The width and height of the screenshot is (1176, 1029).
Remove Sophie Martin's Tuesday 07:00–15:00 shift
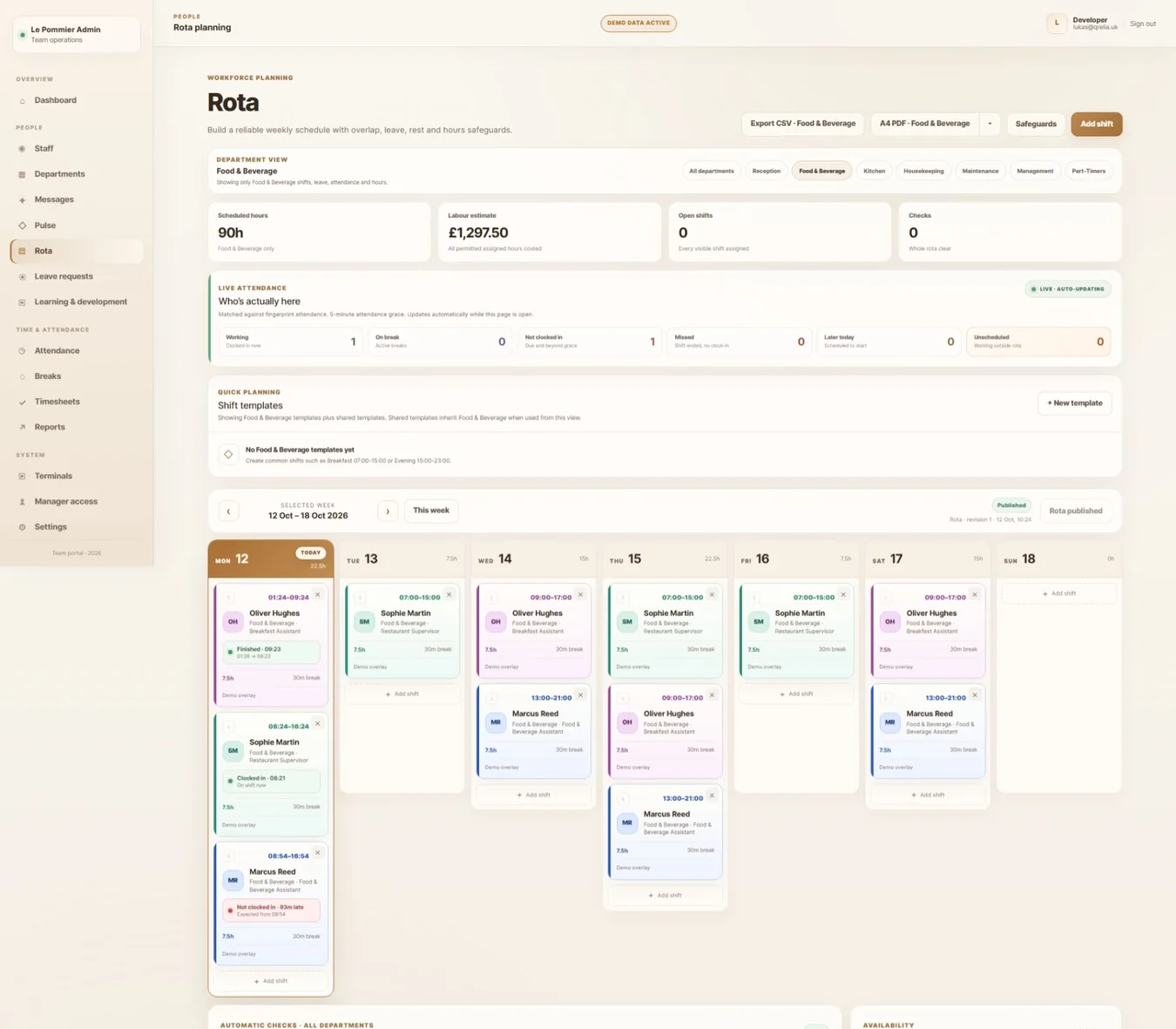[449, 595]
